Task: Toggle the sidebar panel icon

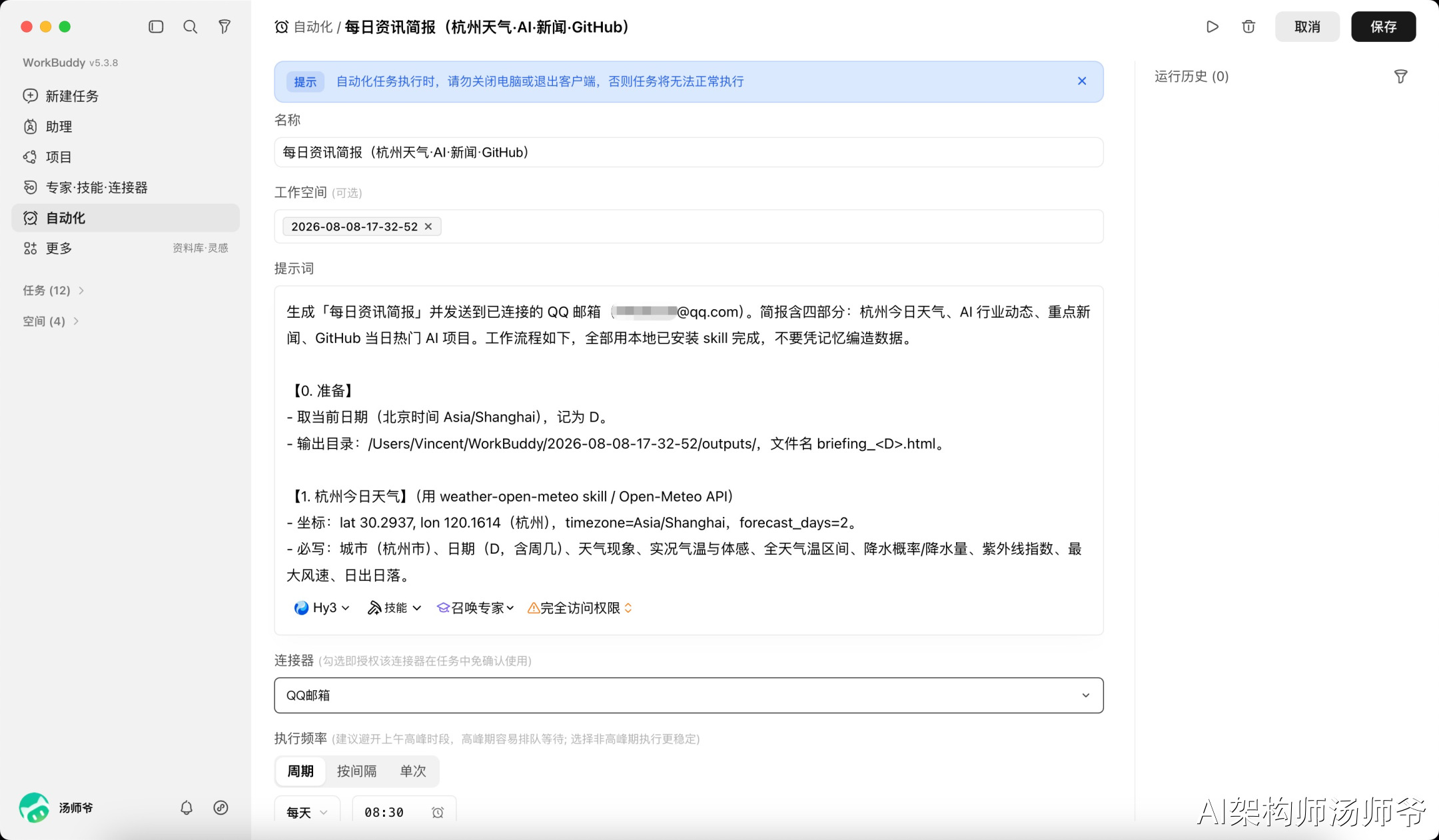Action: tap(156, 27)
